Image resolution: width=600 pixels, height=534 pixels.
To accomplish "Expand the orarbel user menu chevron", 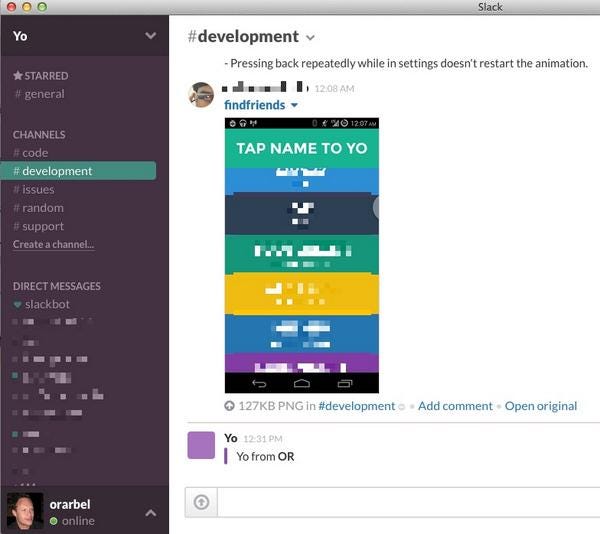I will [x=151, y=513].
